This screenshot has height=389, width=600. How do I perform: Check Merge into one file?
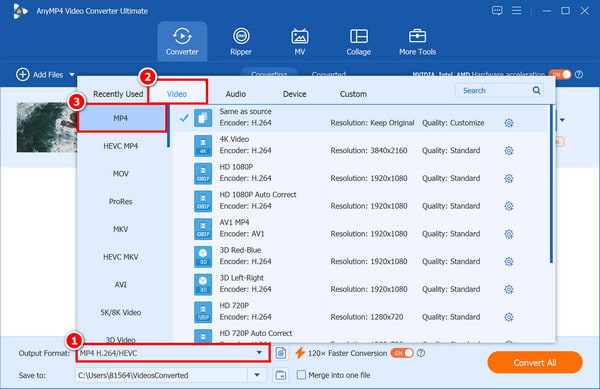302,375
